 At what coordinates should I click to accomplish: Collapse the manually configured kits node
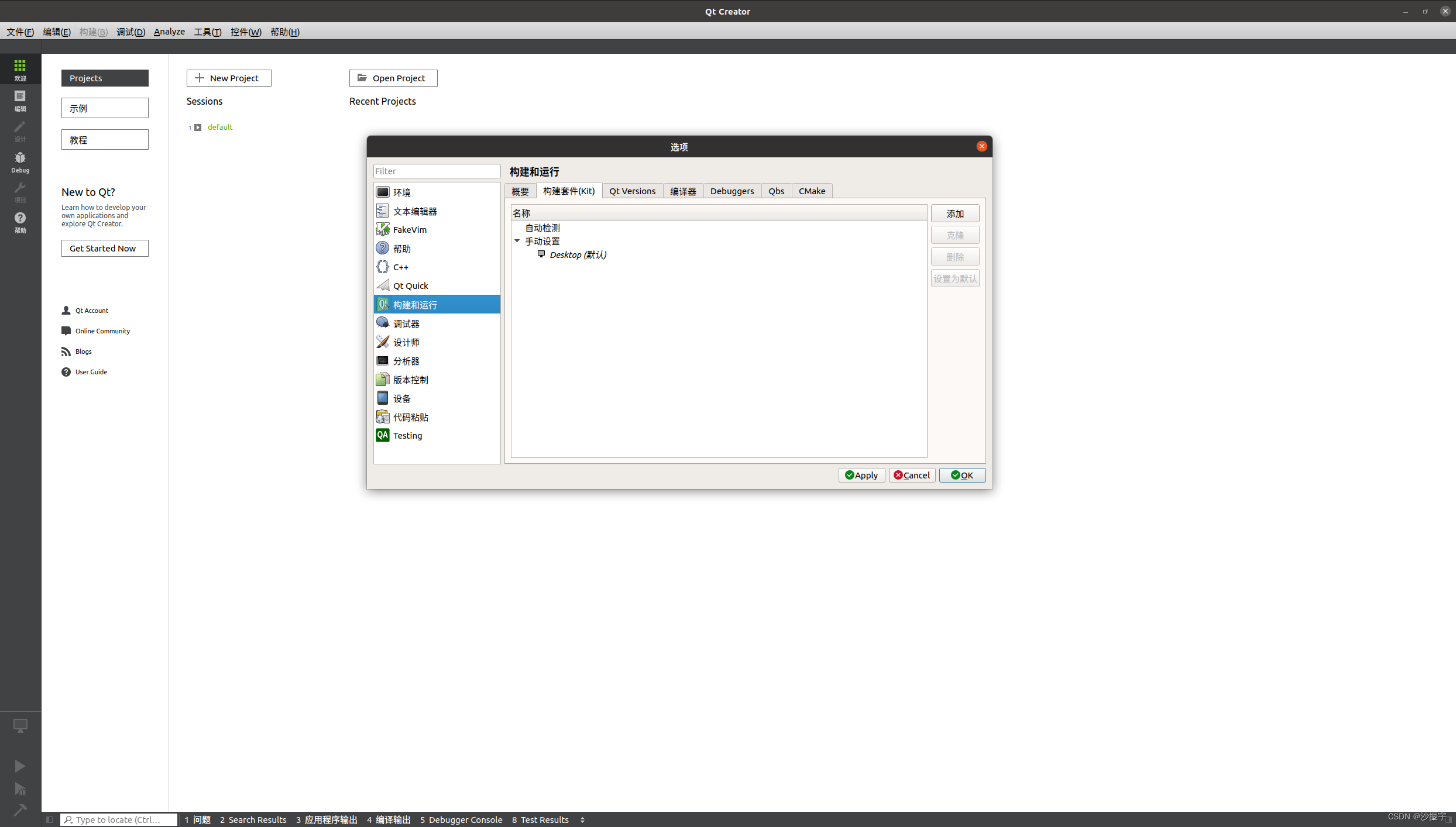pyautogui.click(x=517, y=241)
